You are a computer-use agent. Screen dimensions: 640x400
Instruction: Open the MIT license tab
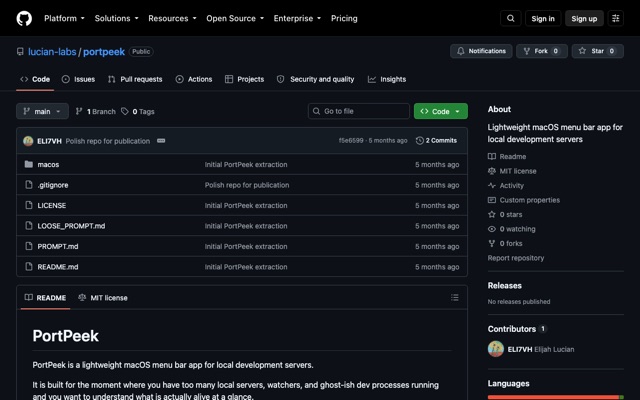[x=103, y=298]
